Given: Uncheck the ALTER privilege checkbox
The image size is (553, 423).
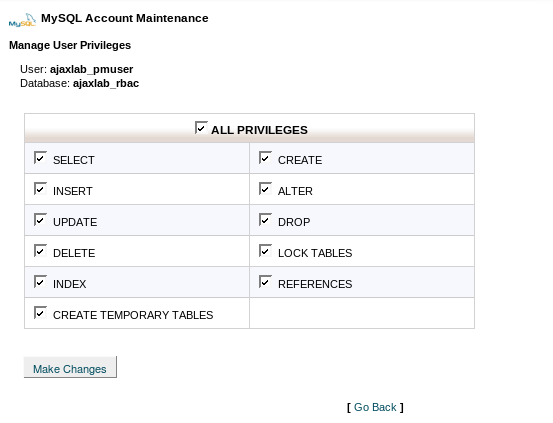Looking at the screenshot, I should pyautogui.click(x=265, y=189).
